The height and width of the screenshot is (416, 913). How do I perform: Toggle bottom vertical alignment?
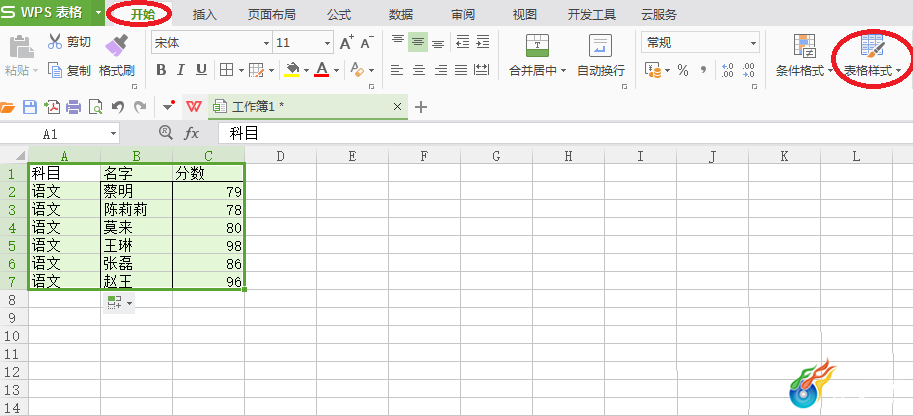pos(438,42)
